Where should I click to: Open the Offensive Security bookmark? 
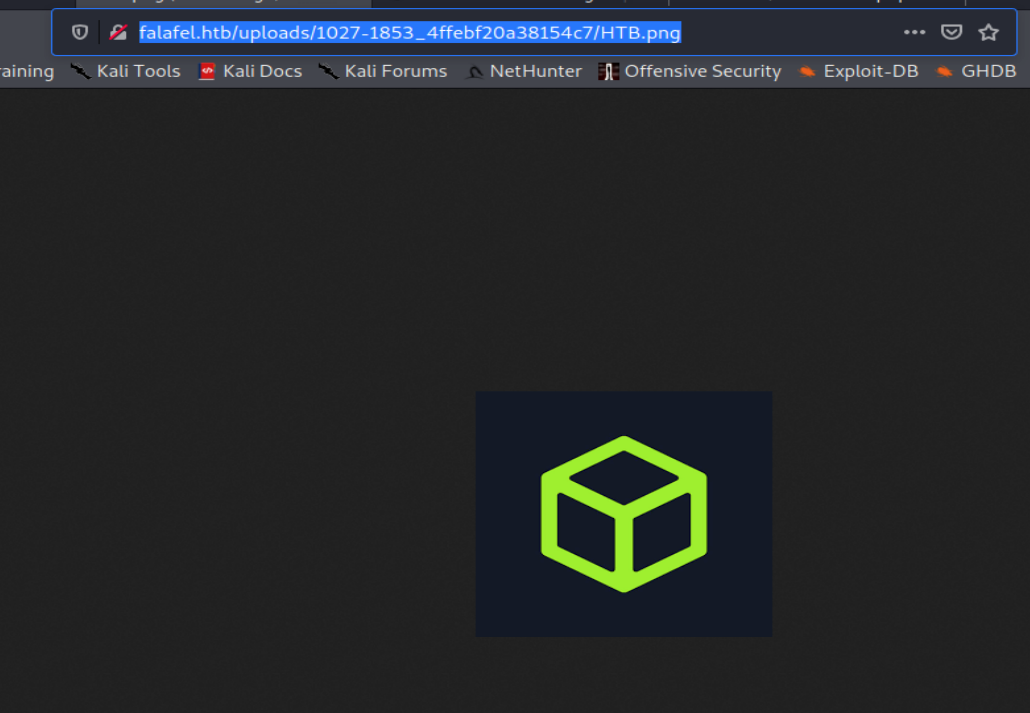pos(690,71)
